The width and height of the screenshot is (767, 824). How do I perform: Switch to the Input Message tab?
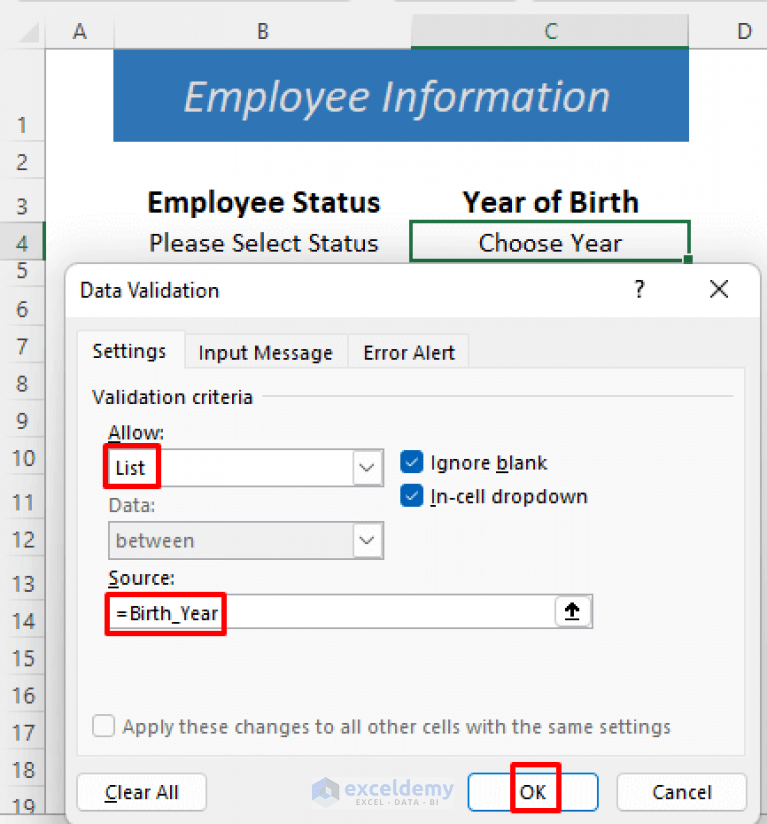265,352
